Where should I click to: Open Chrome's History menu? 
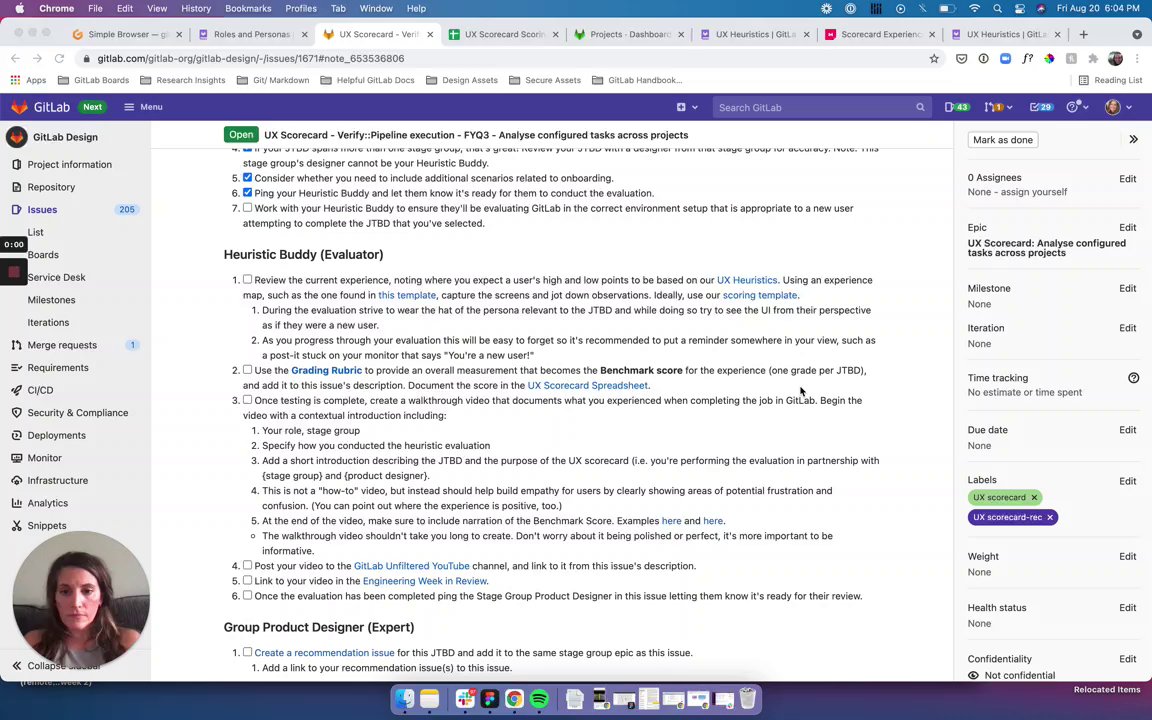click(195, 9)
